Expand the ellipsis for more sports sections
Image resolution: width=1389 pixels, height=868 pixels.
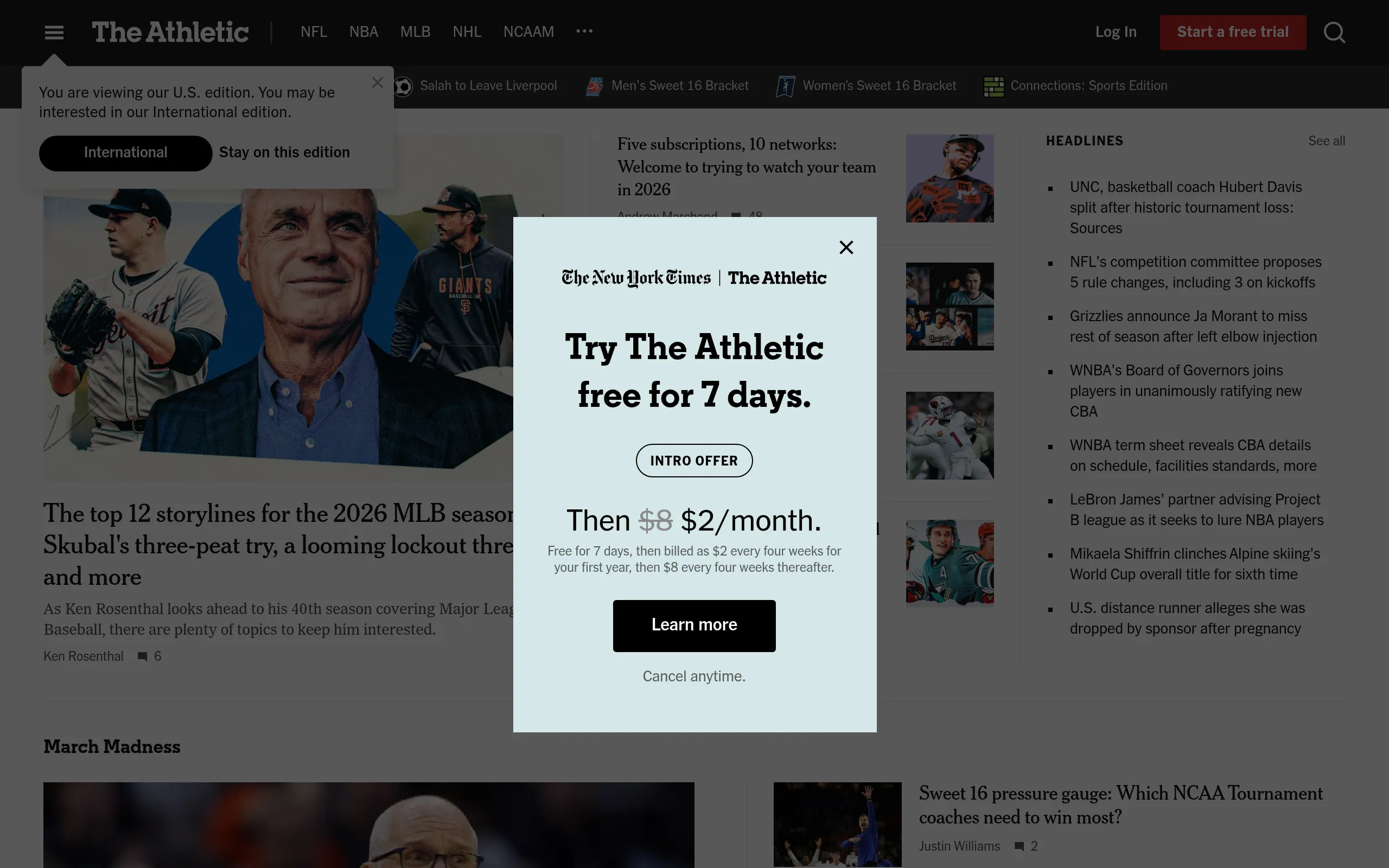click(x=584, y=31)
